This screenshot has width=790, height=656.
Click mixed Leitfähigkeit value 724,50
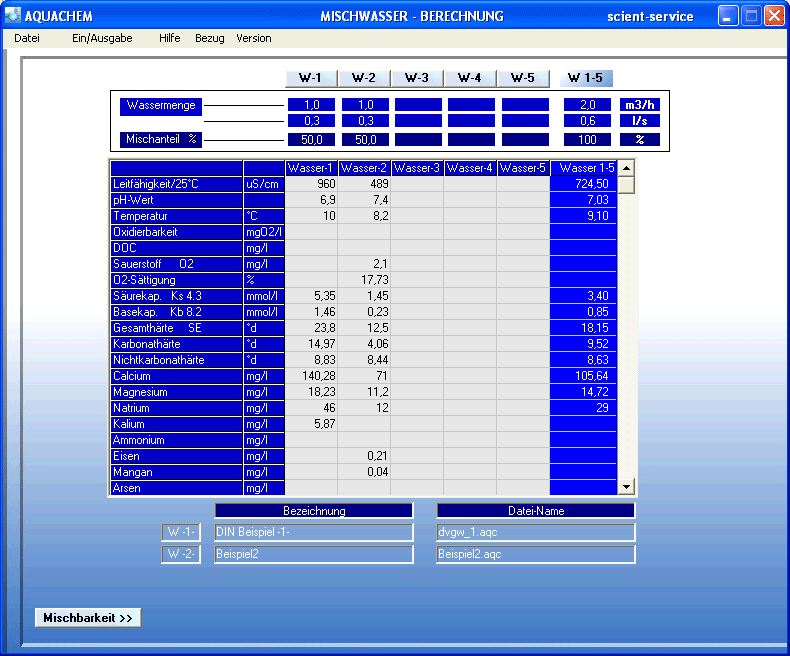(583, 184)
